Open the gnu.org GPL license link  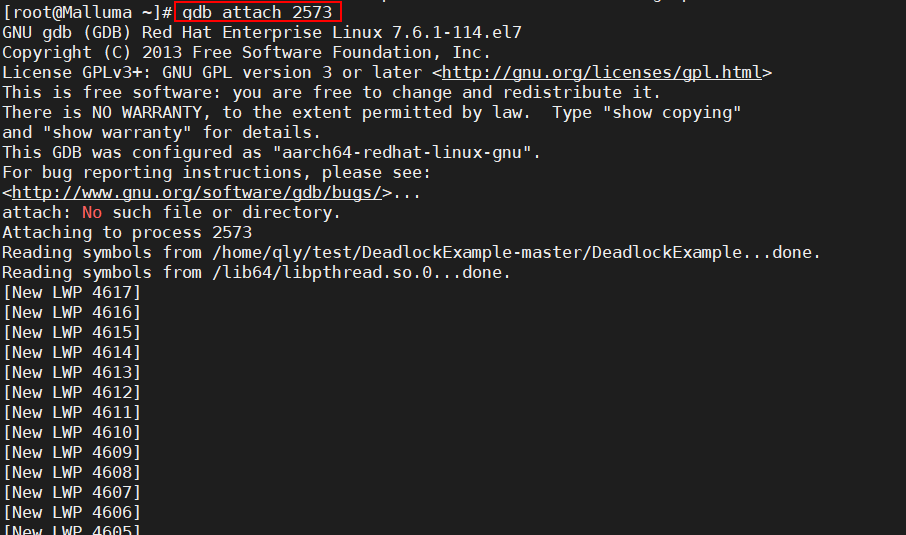coord(601,73)
